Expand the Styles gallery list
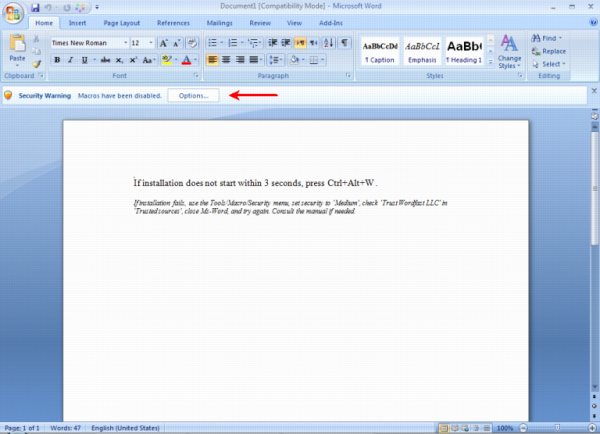 coord(490,63)
